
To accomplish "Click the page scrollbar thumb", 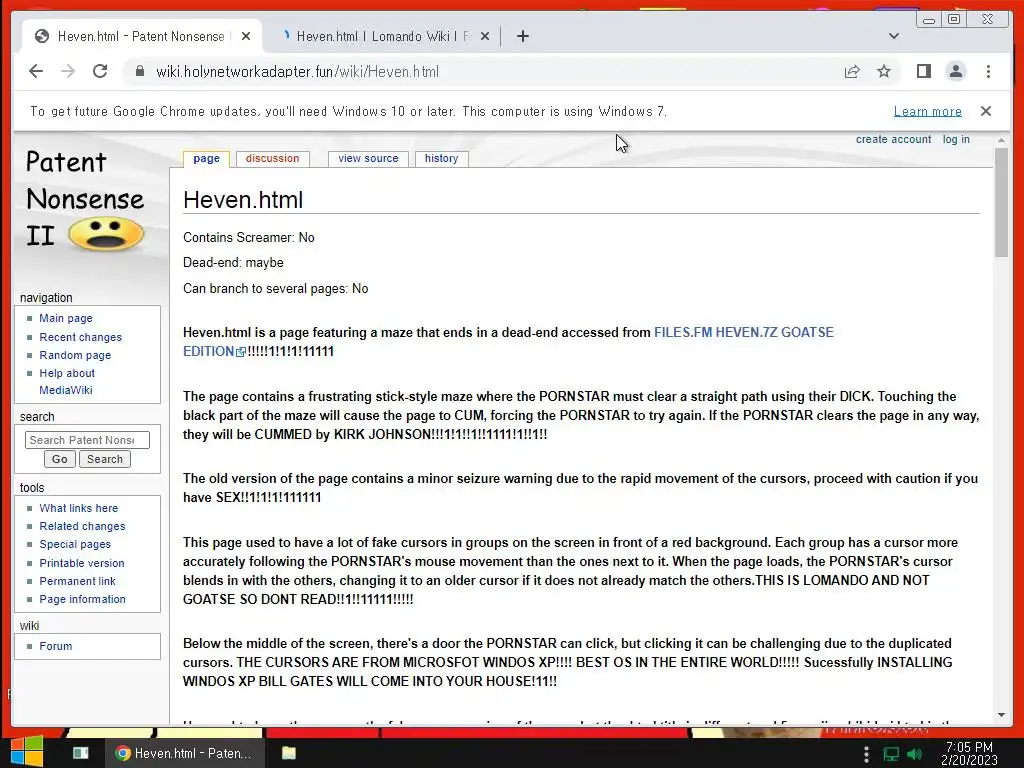I will coord(1001,202).
